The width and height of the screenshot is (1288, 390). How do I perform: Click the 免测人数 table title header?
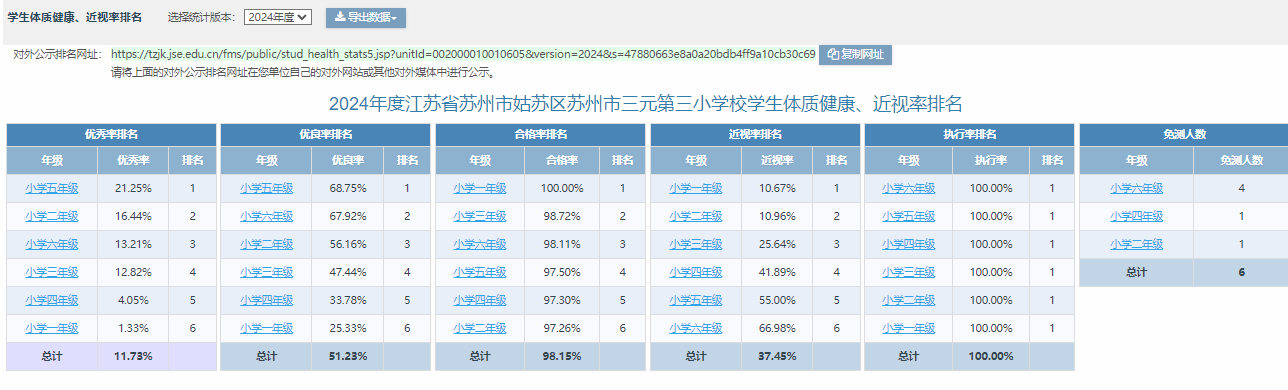[x=1184, y=134]
